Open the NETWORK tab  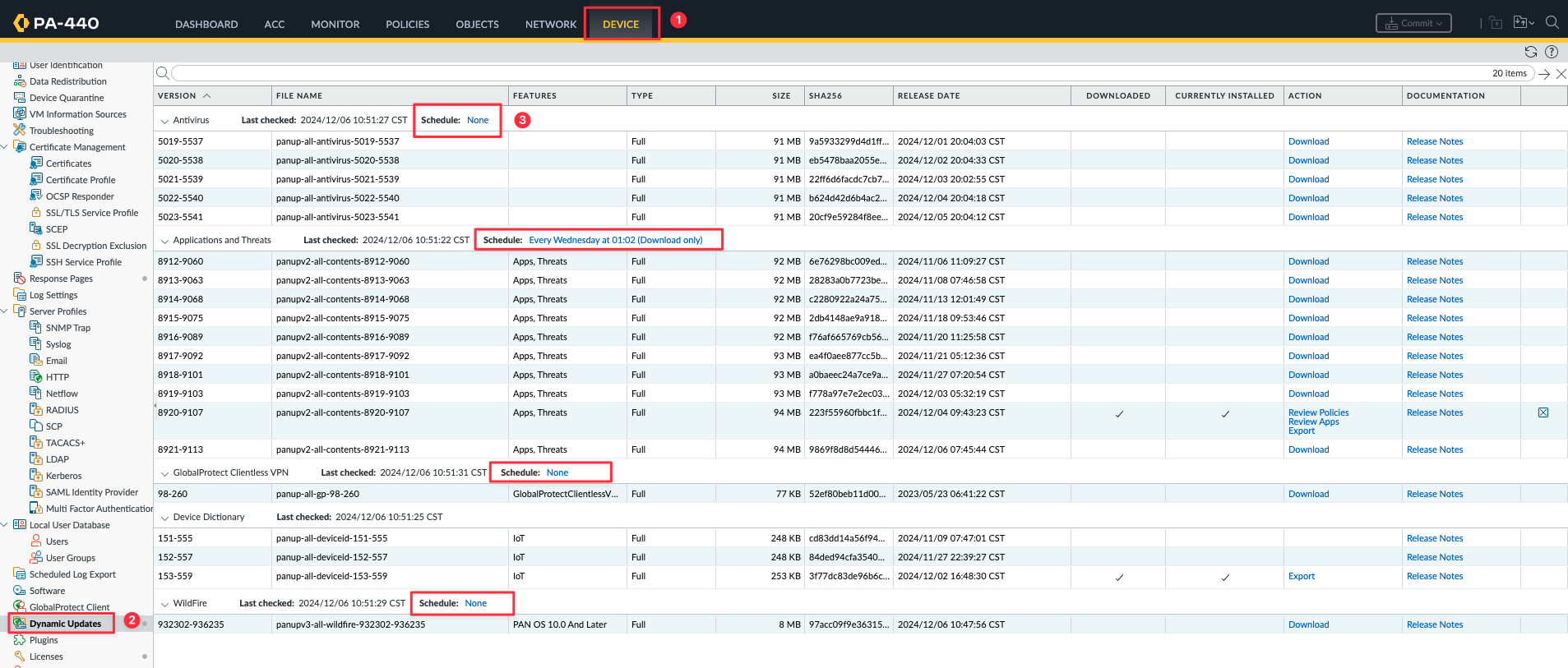coord(551,24)
